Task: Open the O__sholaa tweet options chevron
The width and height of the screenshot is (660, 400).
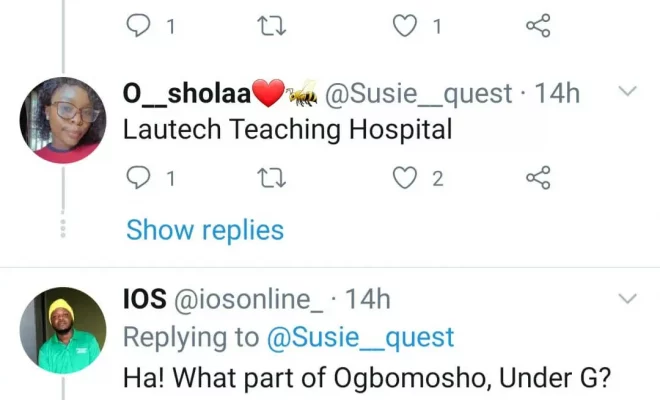Action: point(628,93)
